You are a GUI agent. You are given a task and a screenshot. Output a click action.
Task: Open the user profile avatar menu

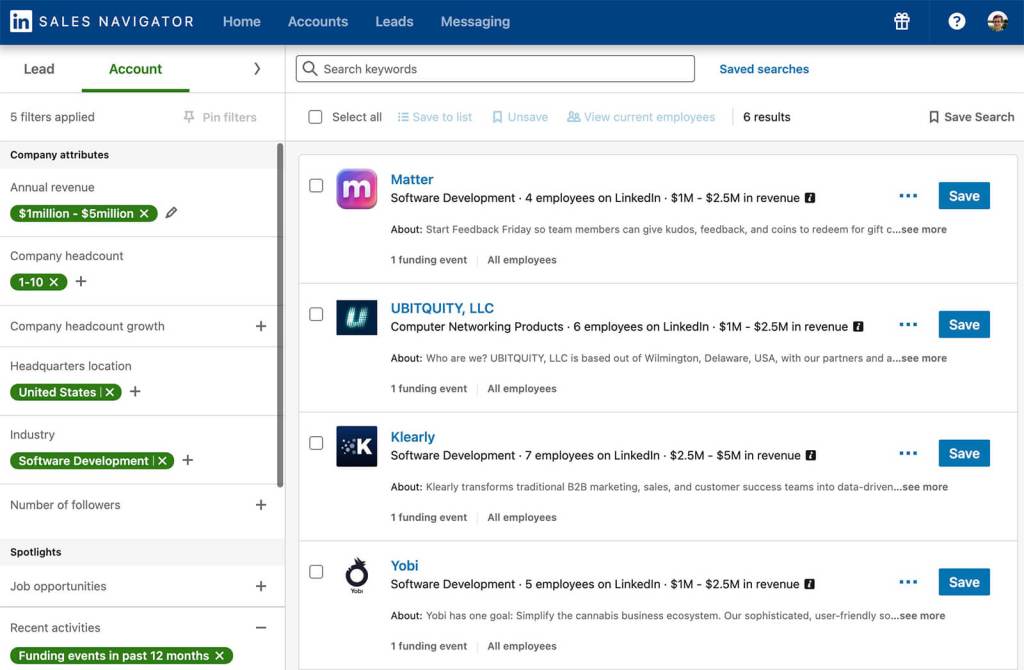click(x=997, y=21)
